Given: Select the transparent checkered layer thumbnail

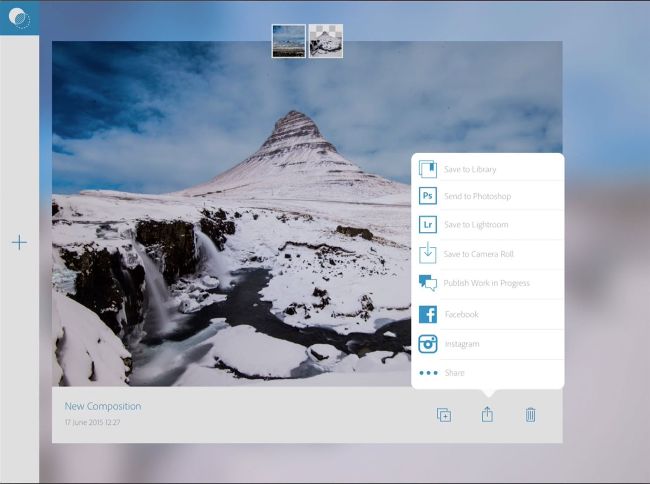Looking at the screenshot, I should 326,41.
